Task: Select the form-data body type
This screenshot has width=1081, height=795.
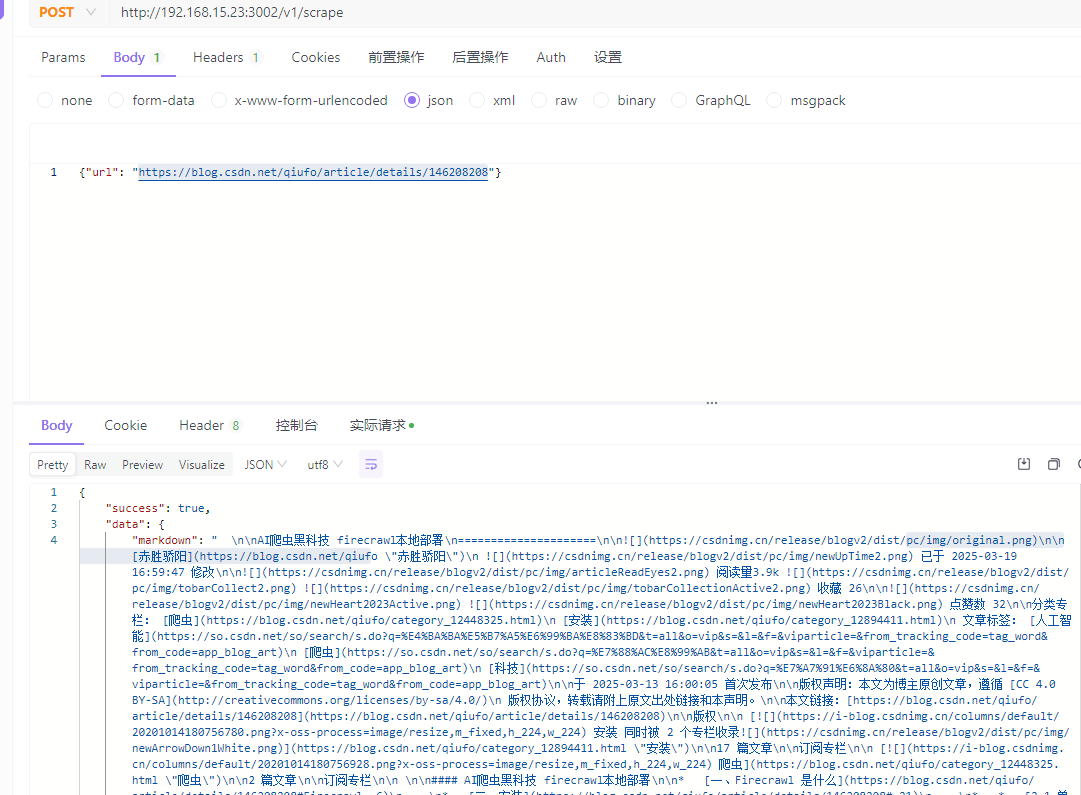Action: coord(152,101)
